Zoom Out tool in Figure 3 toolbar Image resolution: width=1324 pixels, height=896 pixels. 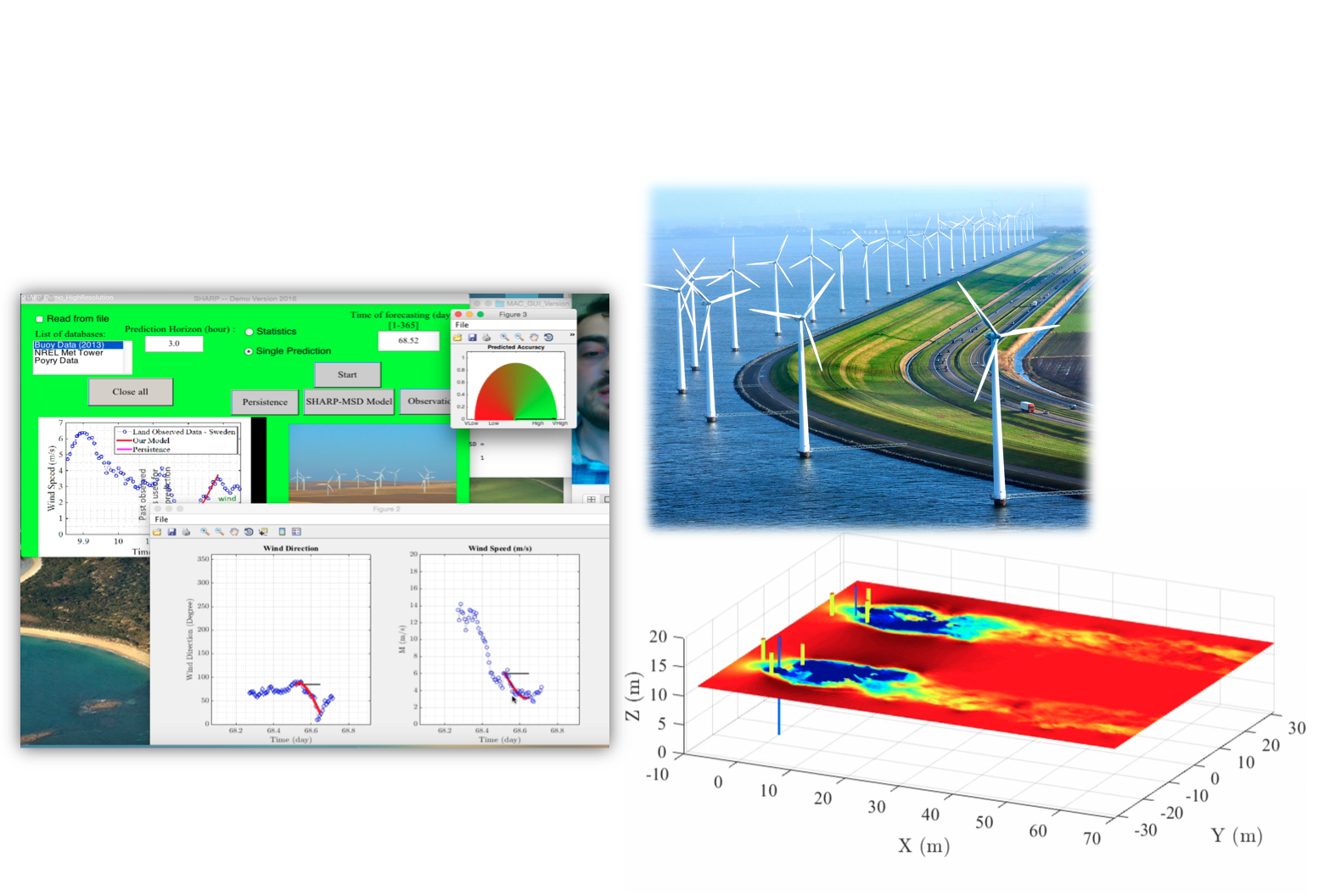pos(519,337)
